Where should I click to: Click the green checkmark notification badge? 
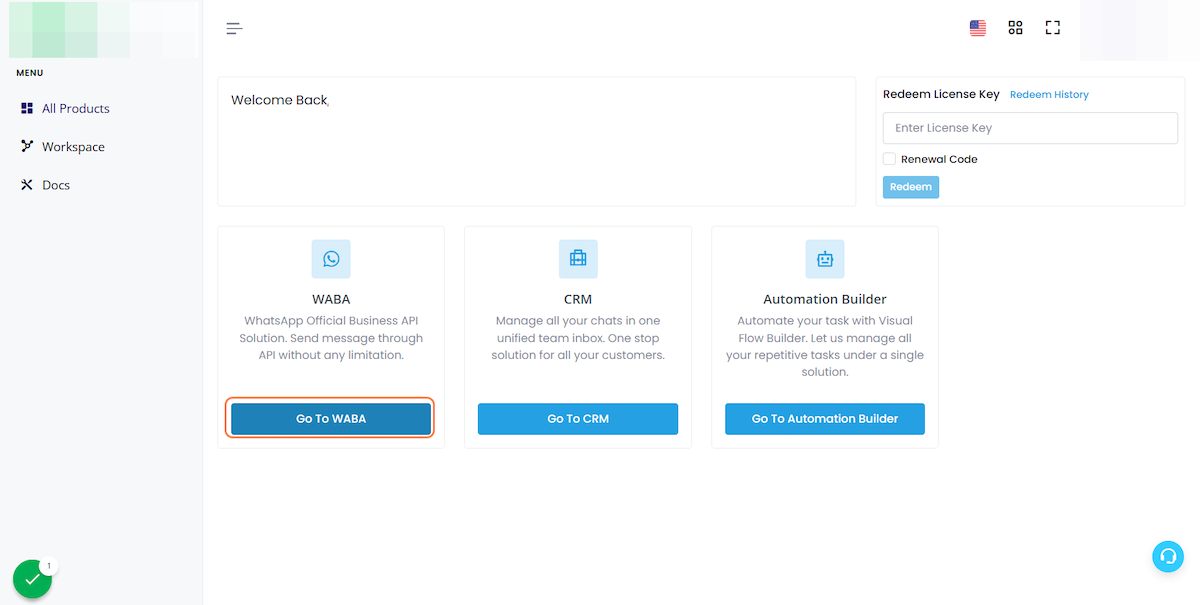point(32,579)
